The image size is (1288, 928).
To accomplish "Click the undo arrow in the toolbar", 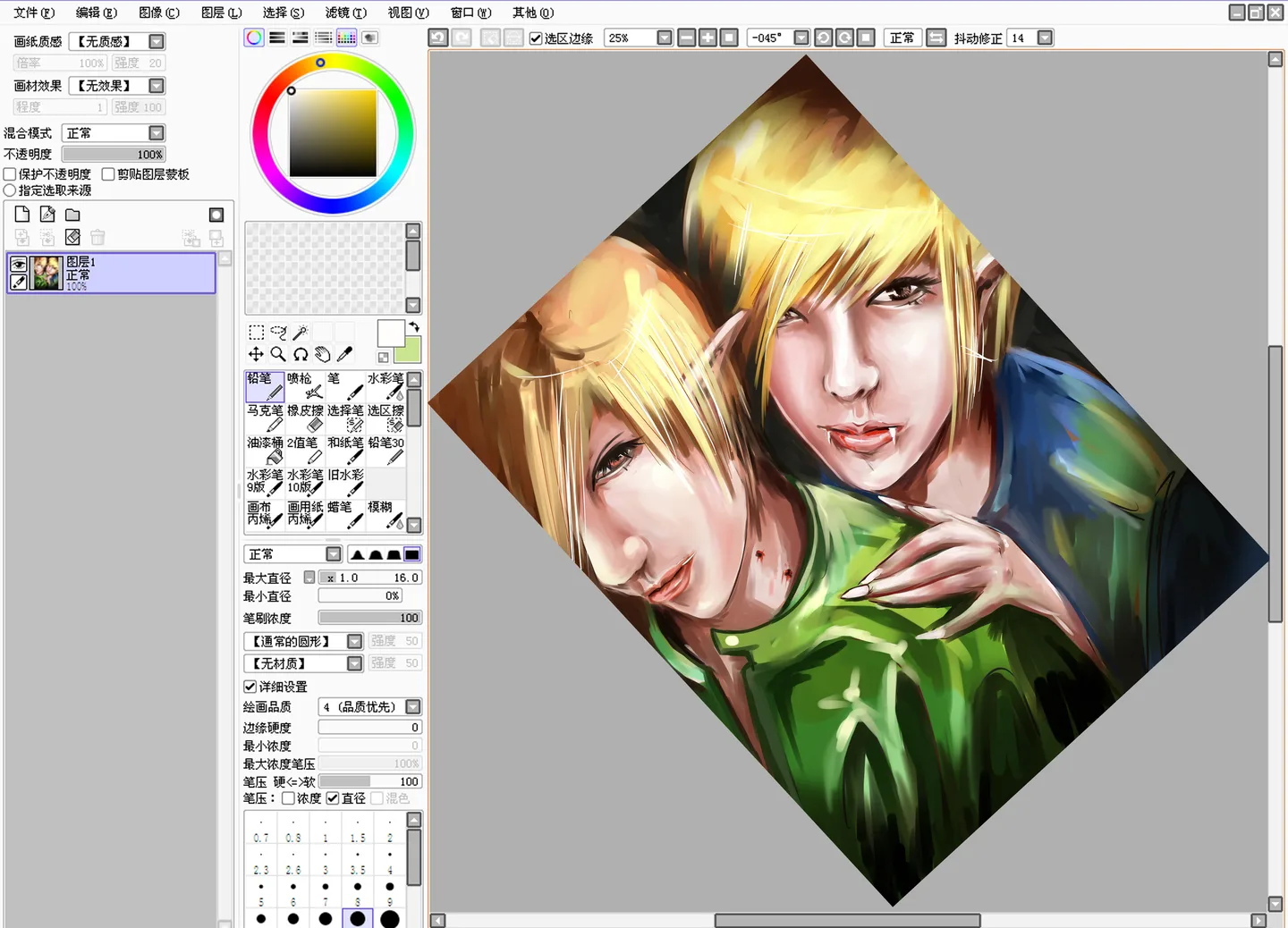I will (437, 38).
